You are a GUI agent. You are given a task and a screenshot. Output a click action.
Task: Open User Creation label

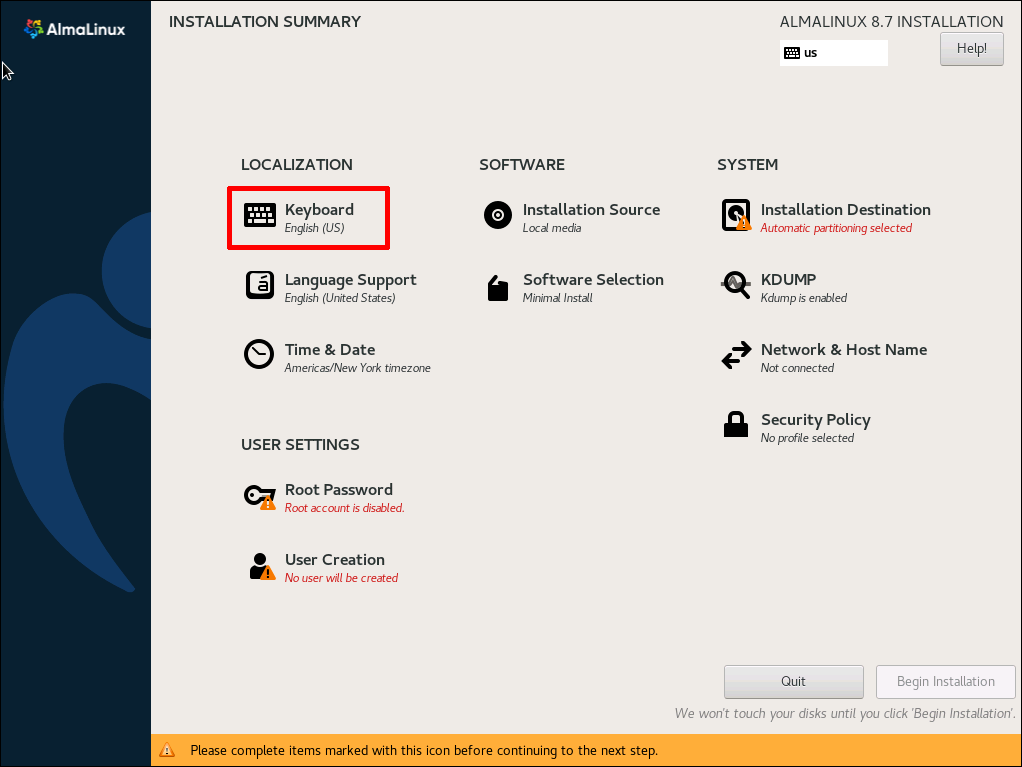tap(334, 560)
